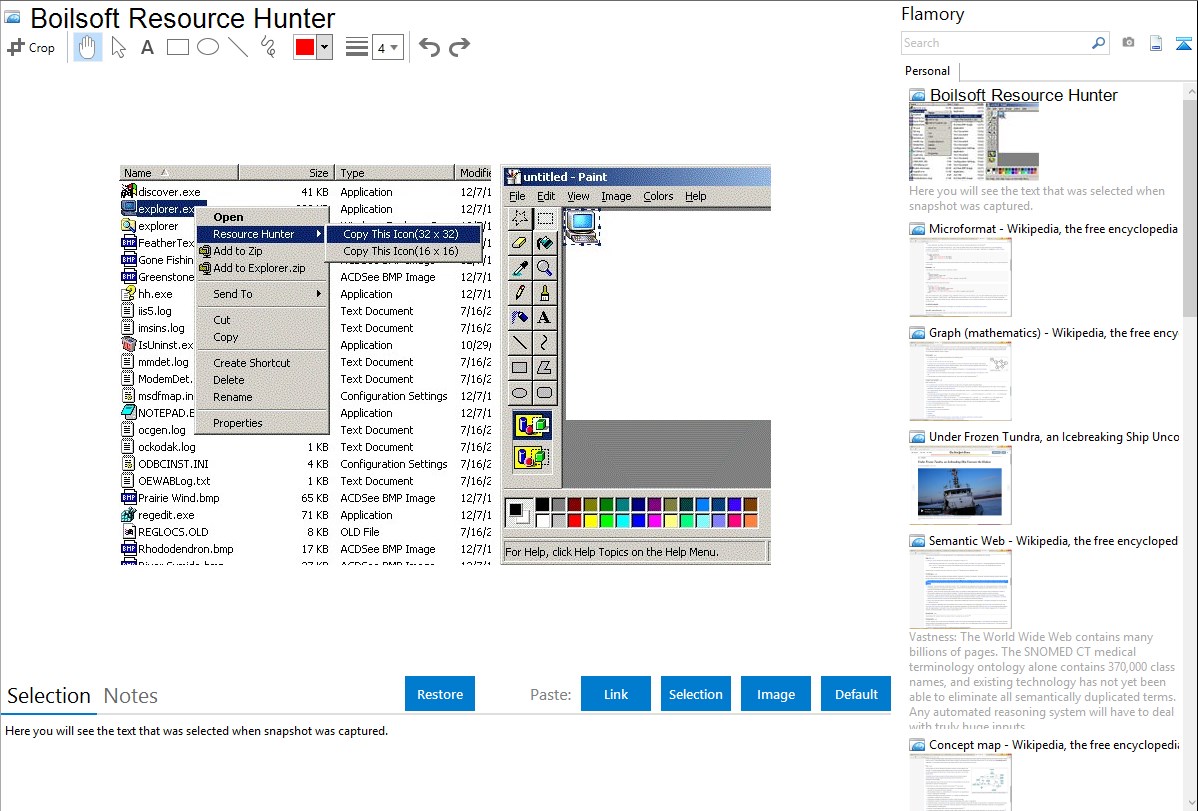This screenshot has width=1198, height=811.
Task: Expand the Send To submenu arrow
Action: (319, 294)
